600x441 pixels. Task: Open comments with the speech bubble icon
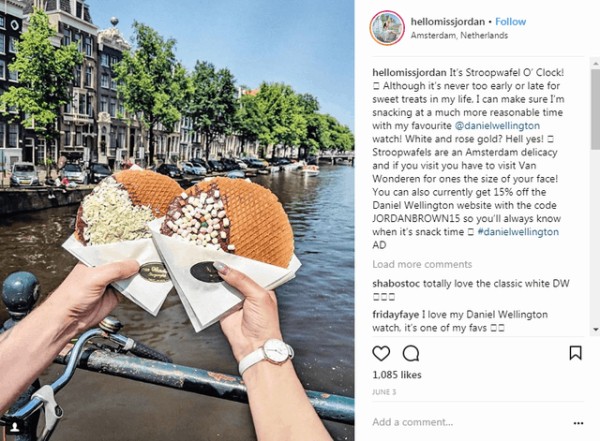click(411, 353)
